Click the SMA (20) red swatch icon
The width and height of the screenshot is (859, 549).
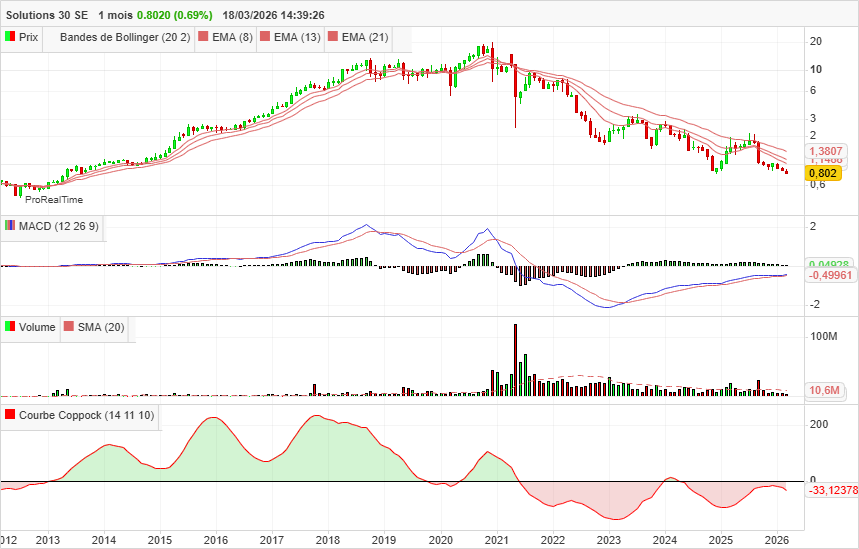pyautogui.click(x=68, y=326)
